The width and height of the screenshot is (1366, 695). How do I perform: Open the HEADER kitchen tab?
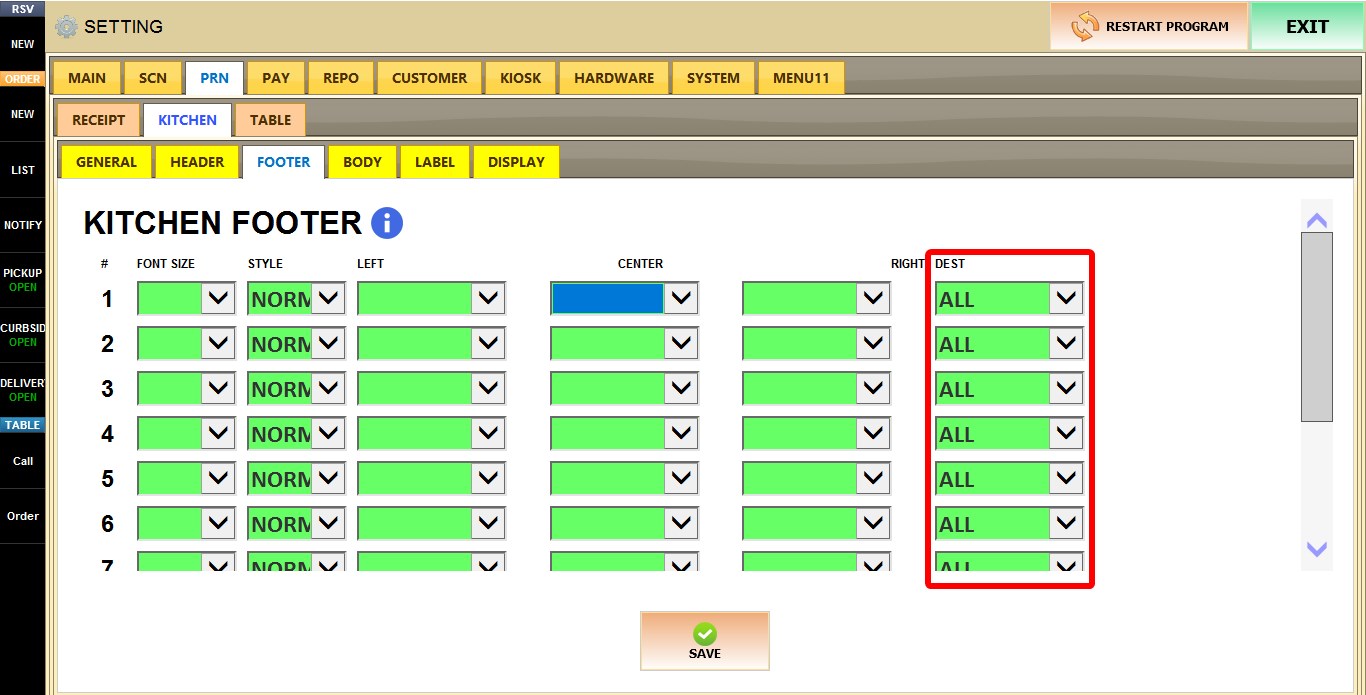pyautogui.click(x=197, y=162)
